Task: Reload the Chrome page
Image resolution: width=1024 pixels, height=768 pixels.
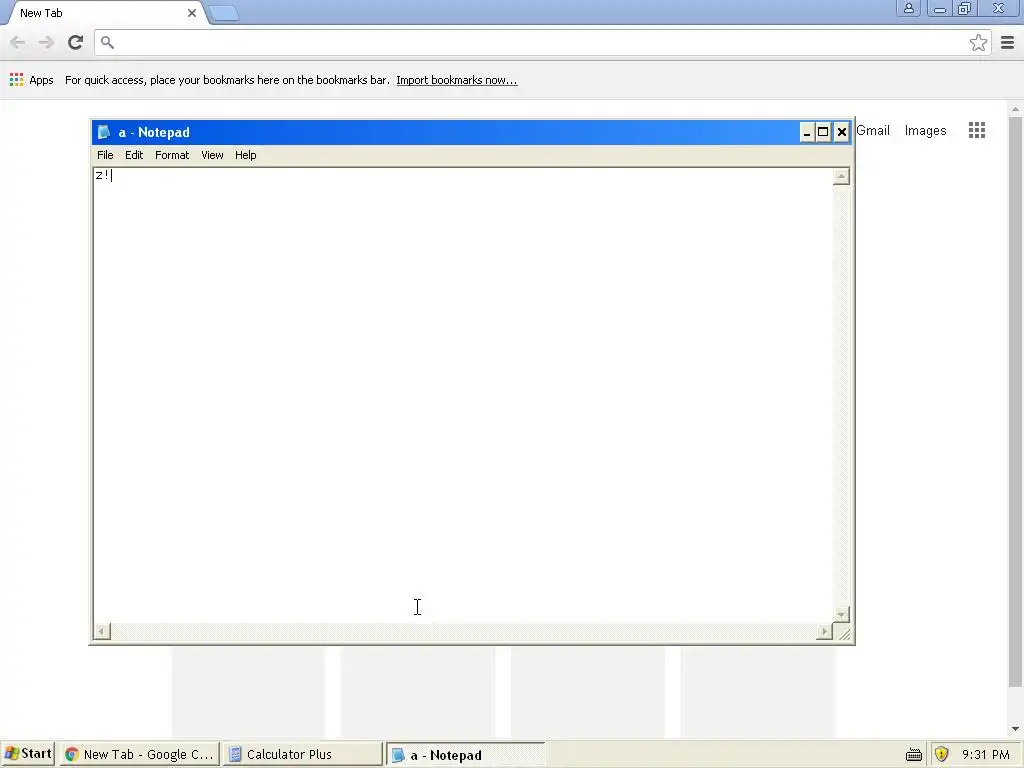Action: [75, 42]
